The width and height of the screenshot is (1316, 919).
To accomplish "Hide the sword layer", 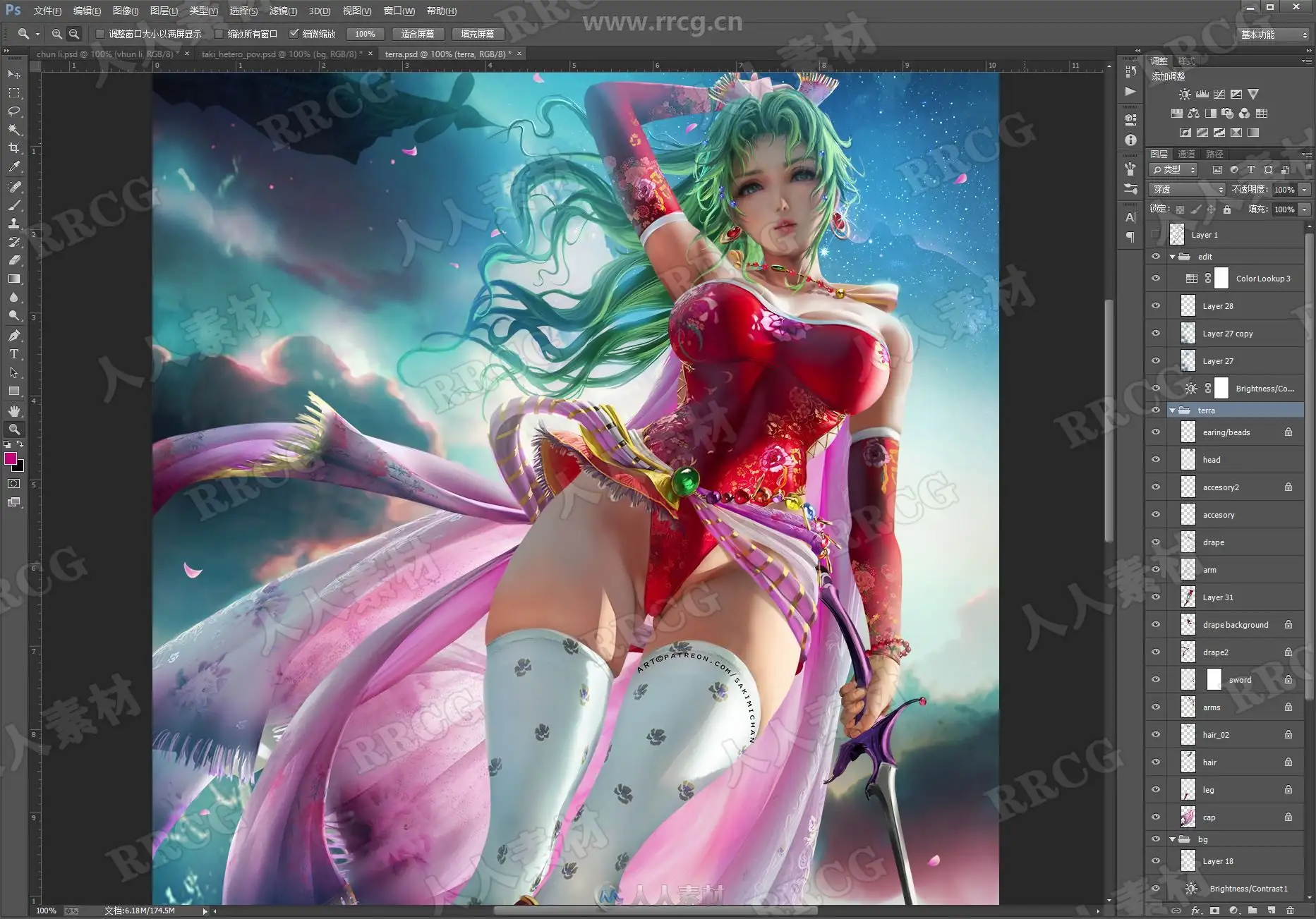I will click(x=1156, y=680).
